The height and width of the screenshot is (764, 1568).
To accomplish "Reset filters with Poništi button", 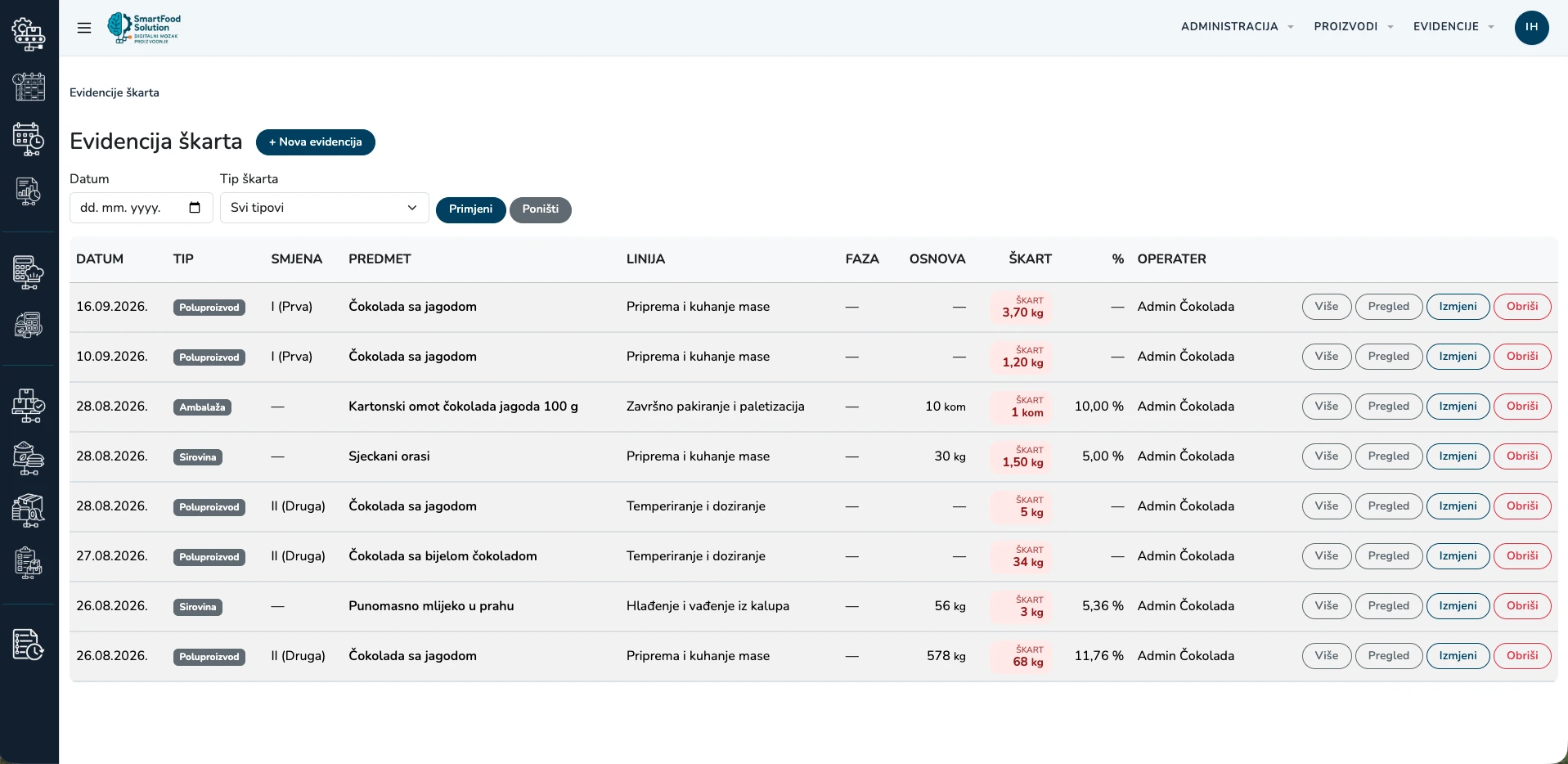I will (x=541, y=209).
